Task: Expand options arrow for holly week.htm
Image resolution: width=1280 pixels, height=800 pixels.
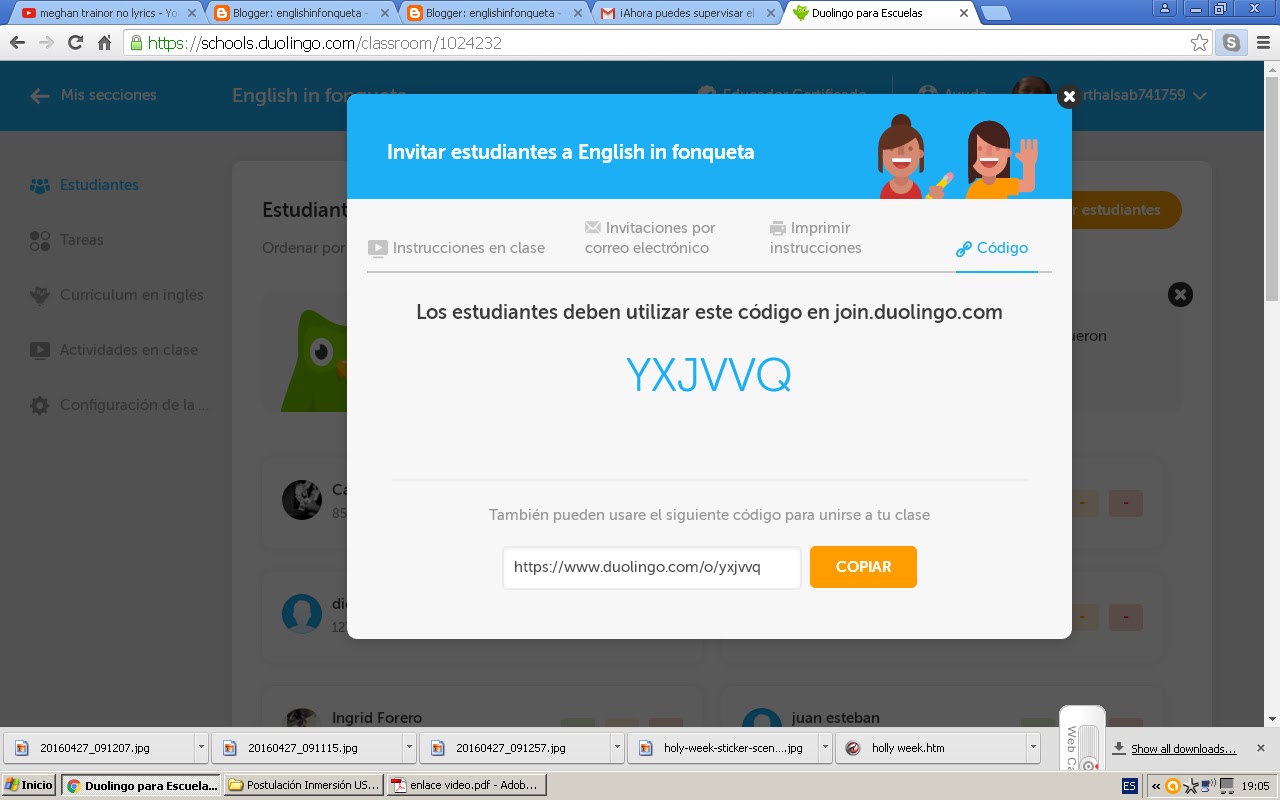Action: pos(1033,748)
